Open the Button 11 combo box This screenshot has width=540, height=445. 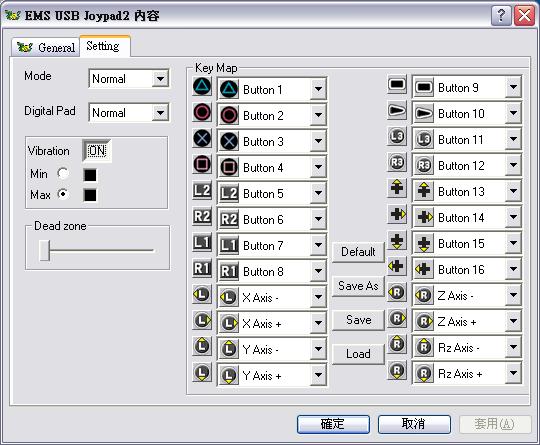click(x=467, y=139)
